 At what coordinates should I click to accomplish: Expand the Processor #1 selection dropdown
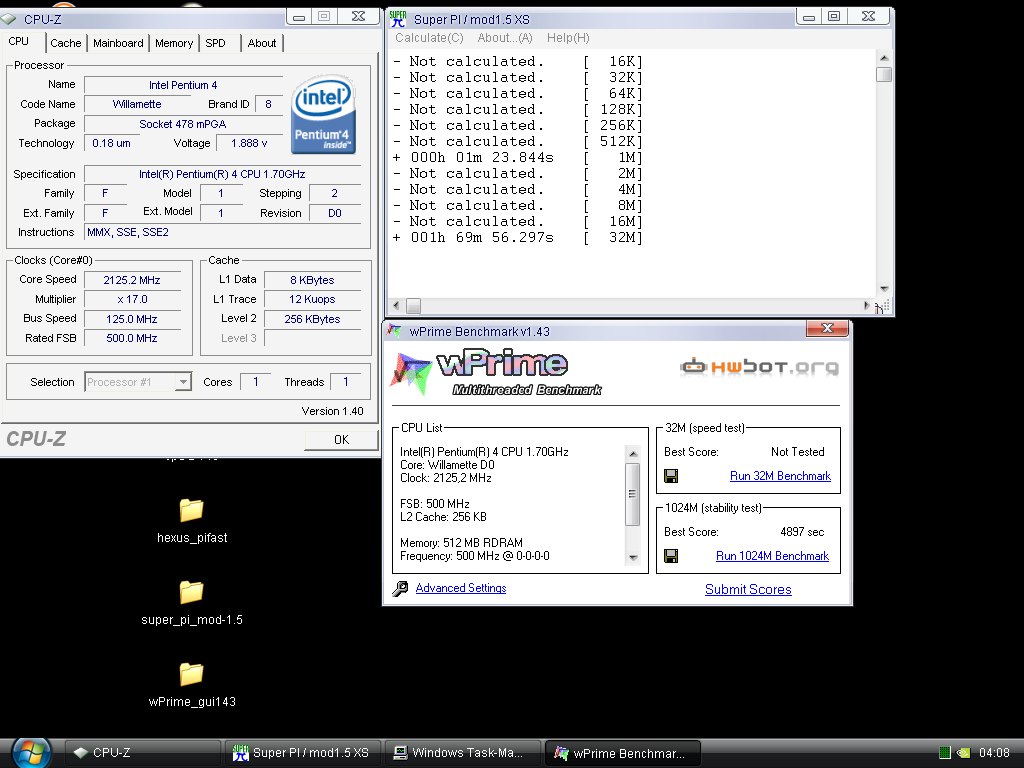point(184,382)
